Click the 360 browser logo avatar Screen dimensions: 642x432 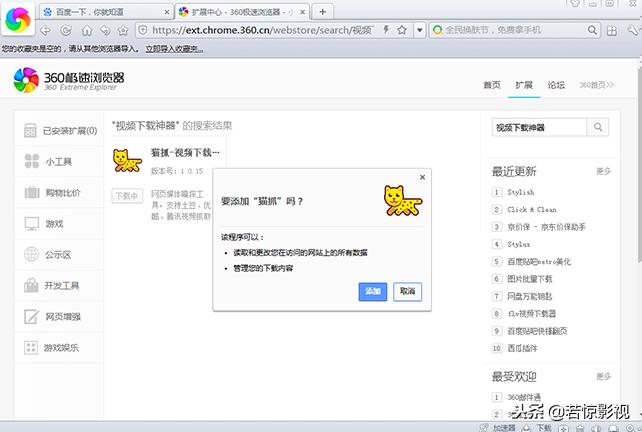[18, 19]
